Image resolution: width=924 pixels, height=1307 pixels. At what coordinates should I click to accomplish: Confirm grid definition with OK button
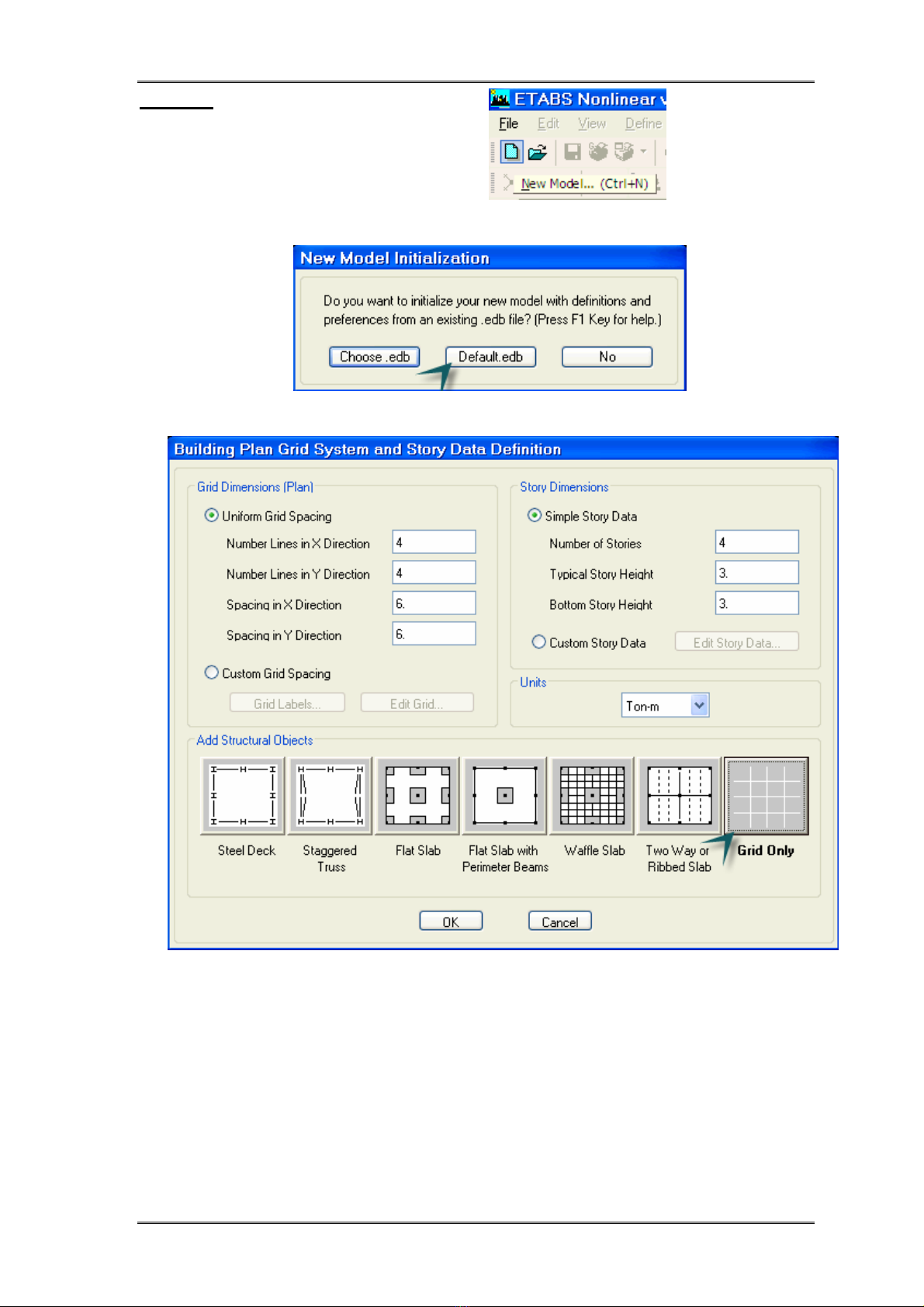pos(451,921)
